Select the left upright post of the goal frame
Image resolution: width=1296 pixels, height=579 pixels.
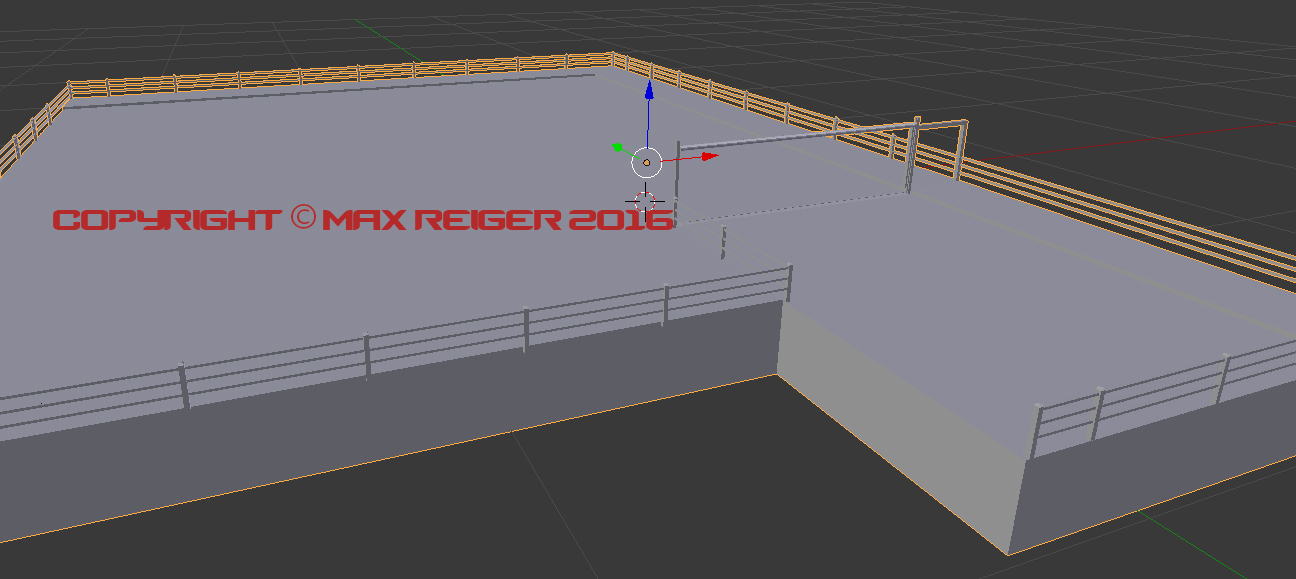[x=678, y=180]
